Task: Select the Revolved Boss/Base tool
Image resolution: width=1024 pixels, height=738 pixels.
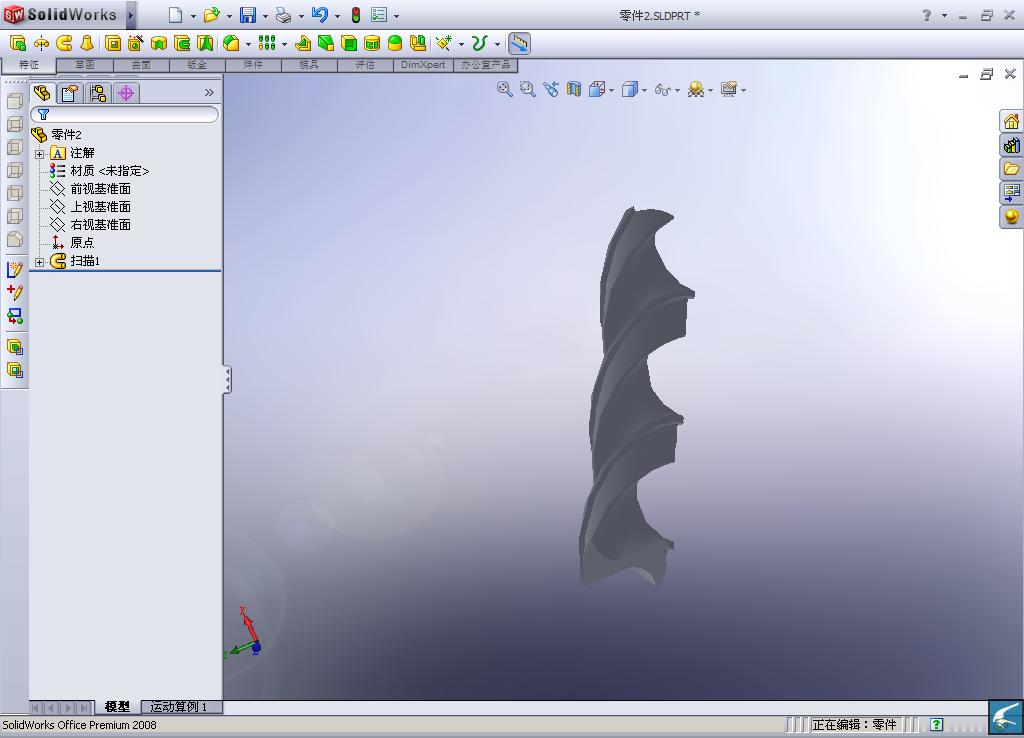Action: click(41, 44)
